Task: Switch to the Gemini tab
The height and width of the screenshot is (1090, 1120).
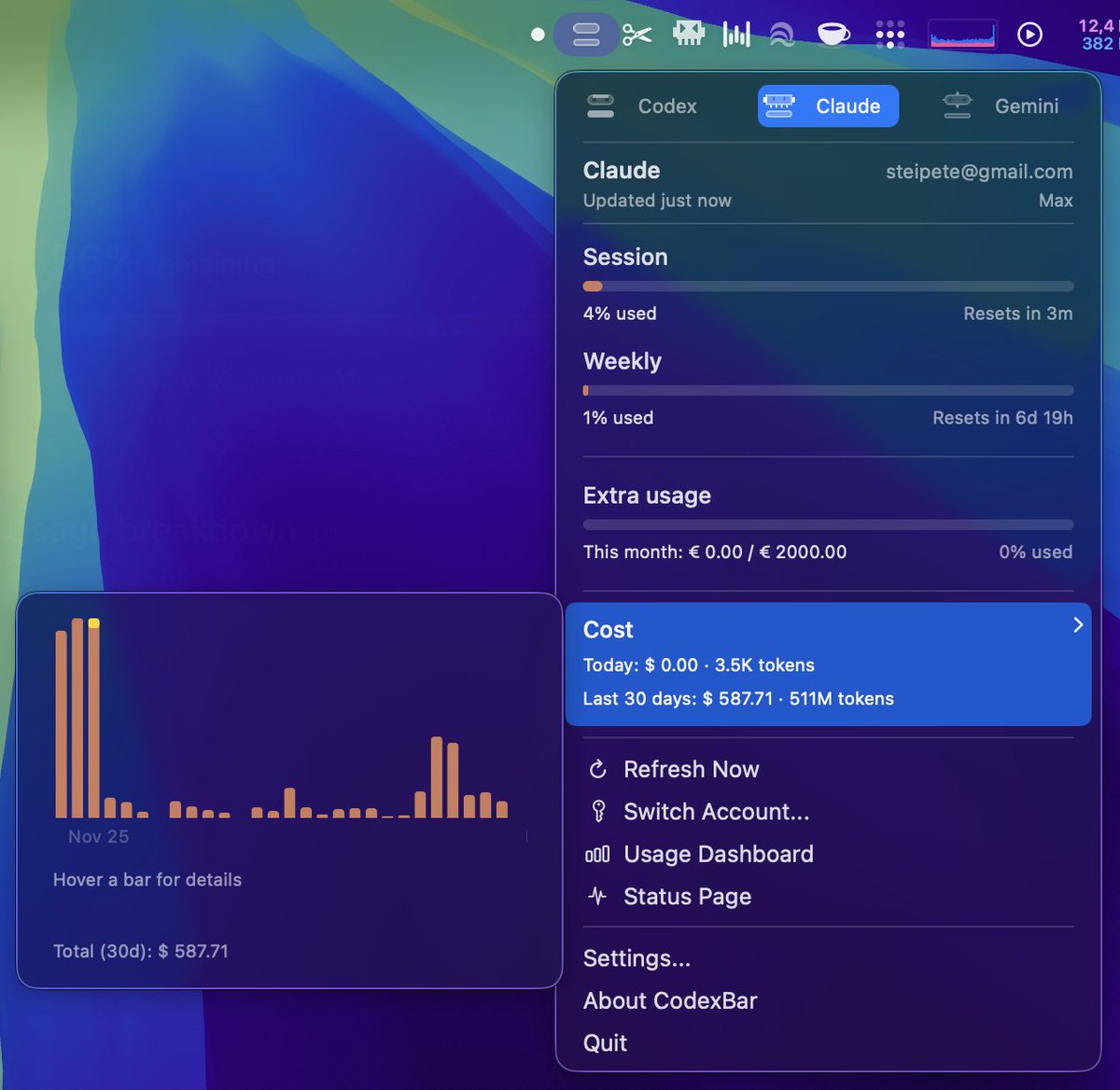Action: pos(1001,106)
